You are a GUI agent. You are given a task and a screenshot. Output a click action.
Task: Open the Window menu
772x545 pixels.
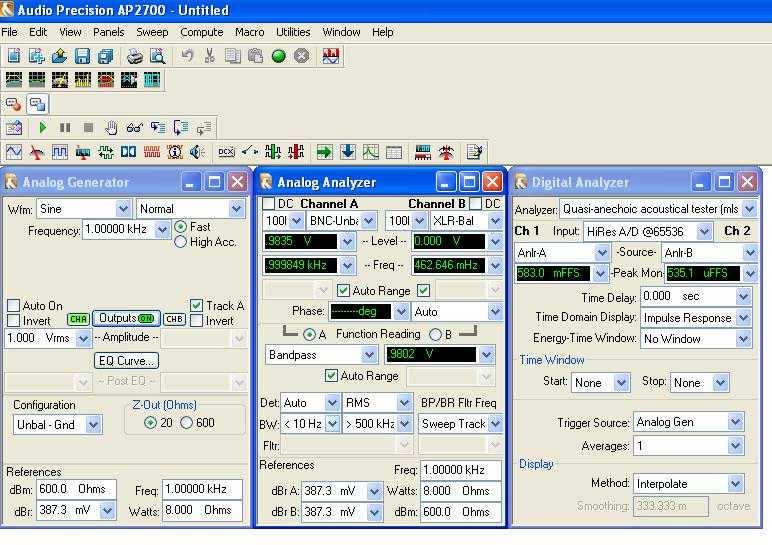coord(341,32)
